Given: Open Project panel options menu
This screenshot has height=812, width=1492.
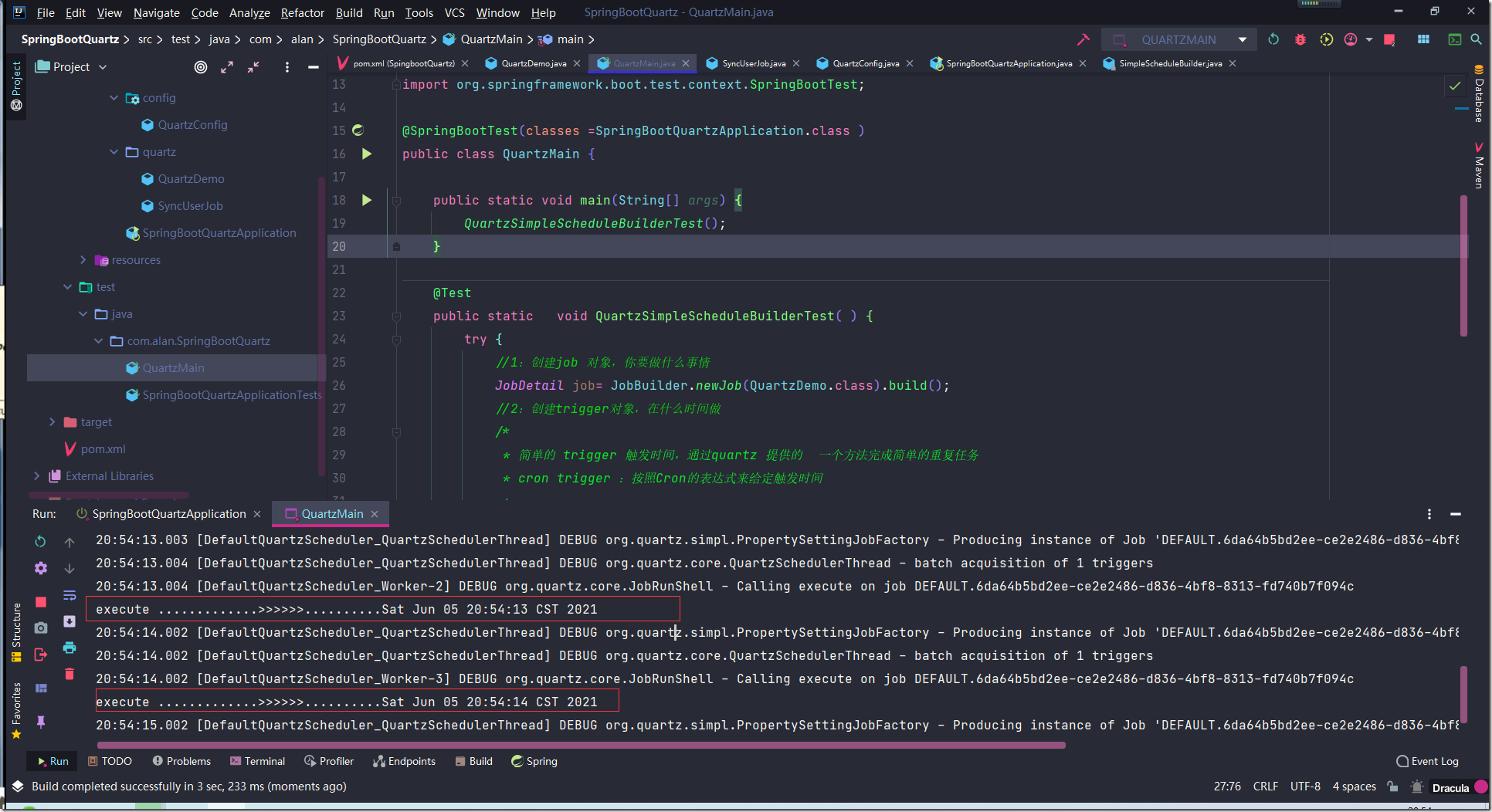Looking at the screenshot, I should pos(287,67).
